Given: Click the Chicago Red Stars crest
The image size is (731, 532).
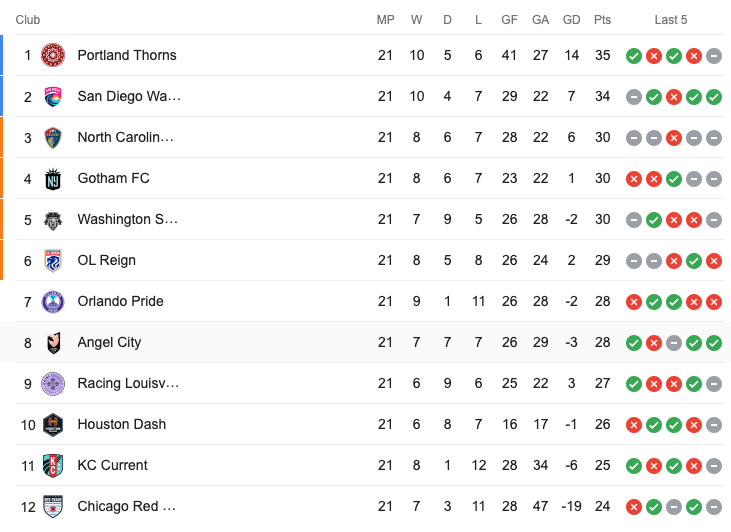Looking at the screenshot, I should point(53,507).
